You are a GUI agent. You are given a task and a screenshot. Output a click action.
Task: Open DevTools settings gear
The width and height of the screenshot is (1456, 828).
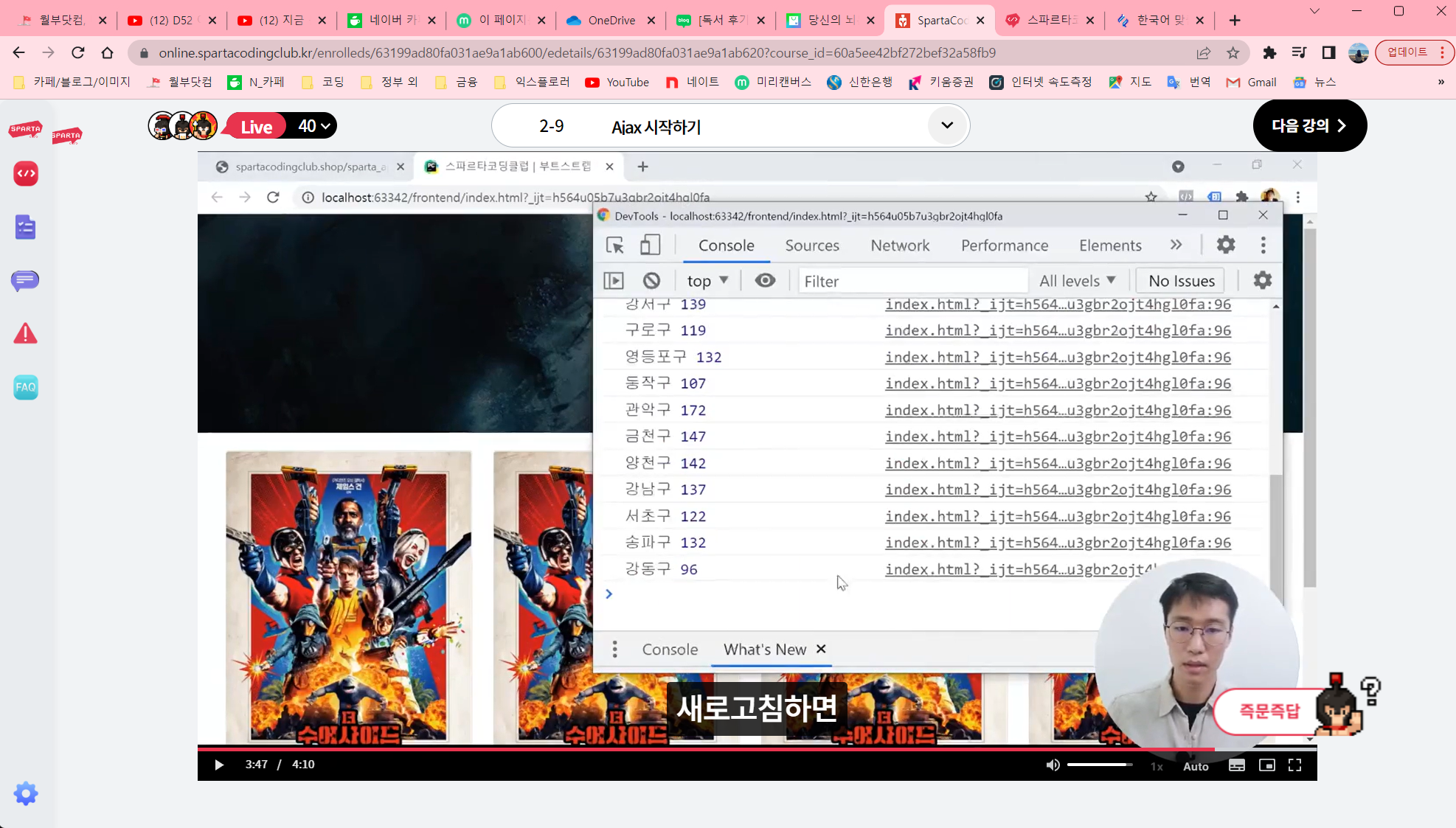tap(1226, 245)
